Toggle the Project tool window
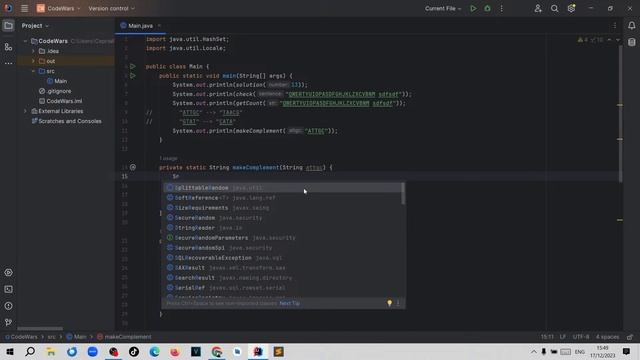This screenshot has height=360, width=640. tap(8, 26)
